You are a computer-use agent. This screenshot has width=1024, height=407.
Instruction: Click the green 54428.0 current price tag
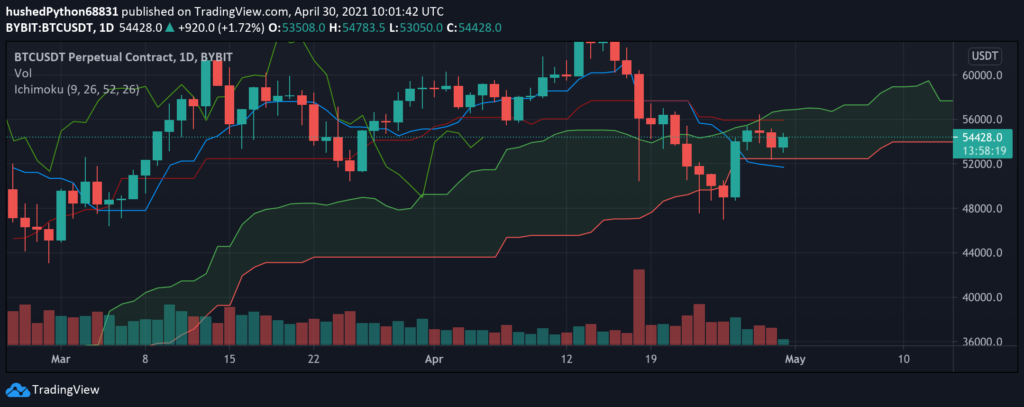[x=986, y=137]
